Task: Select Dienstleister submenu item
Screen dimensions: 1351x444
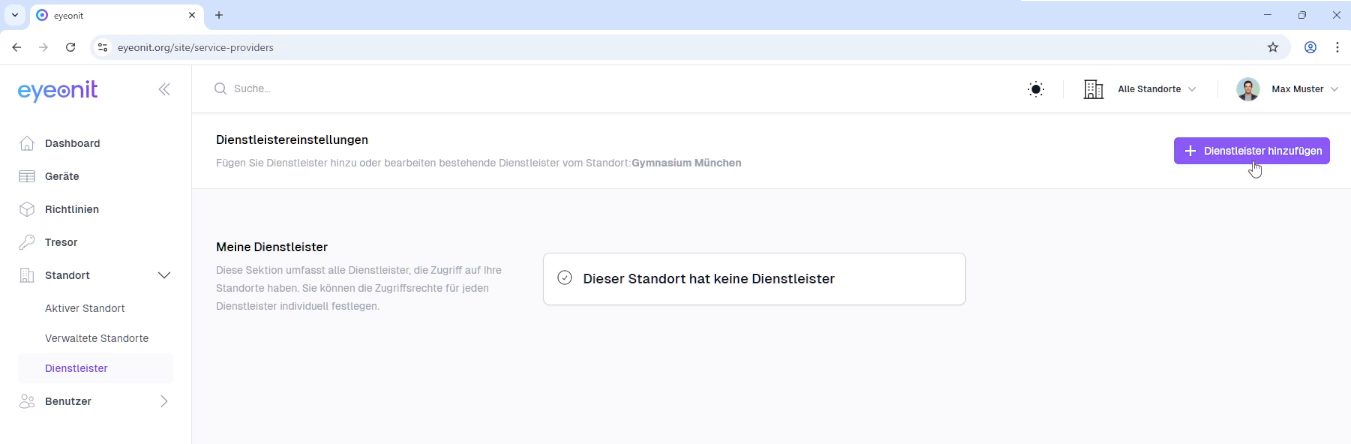Action: [95, 368]
